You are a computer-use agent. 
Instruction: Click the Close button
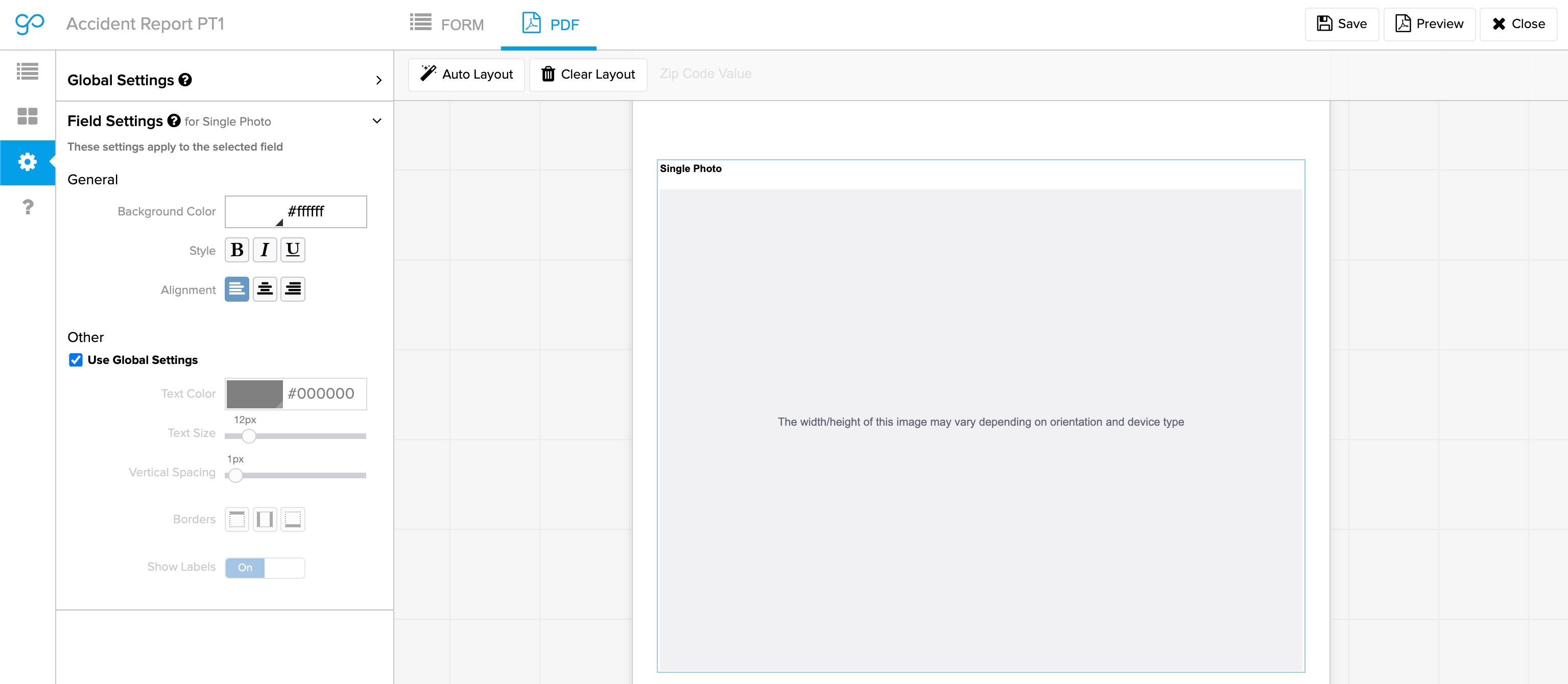pyautogui.click(x=1518, y=23)
